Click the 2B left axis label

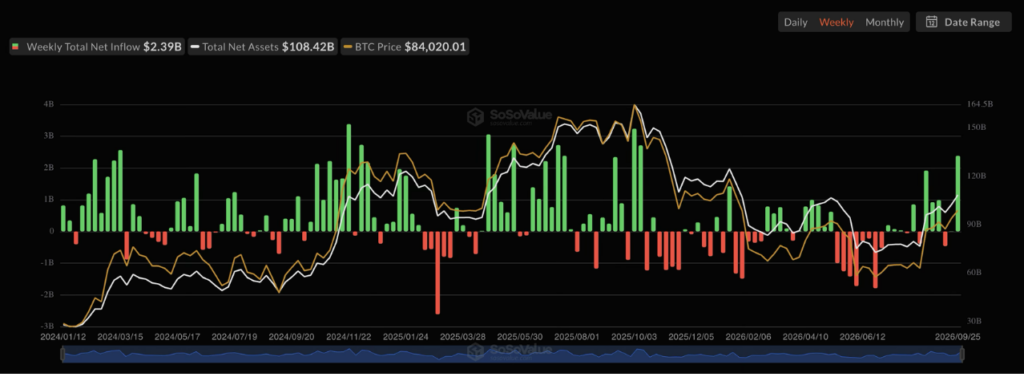coord(49,168)
